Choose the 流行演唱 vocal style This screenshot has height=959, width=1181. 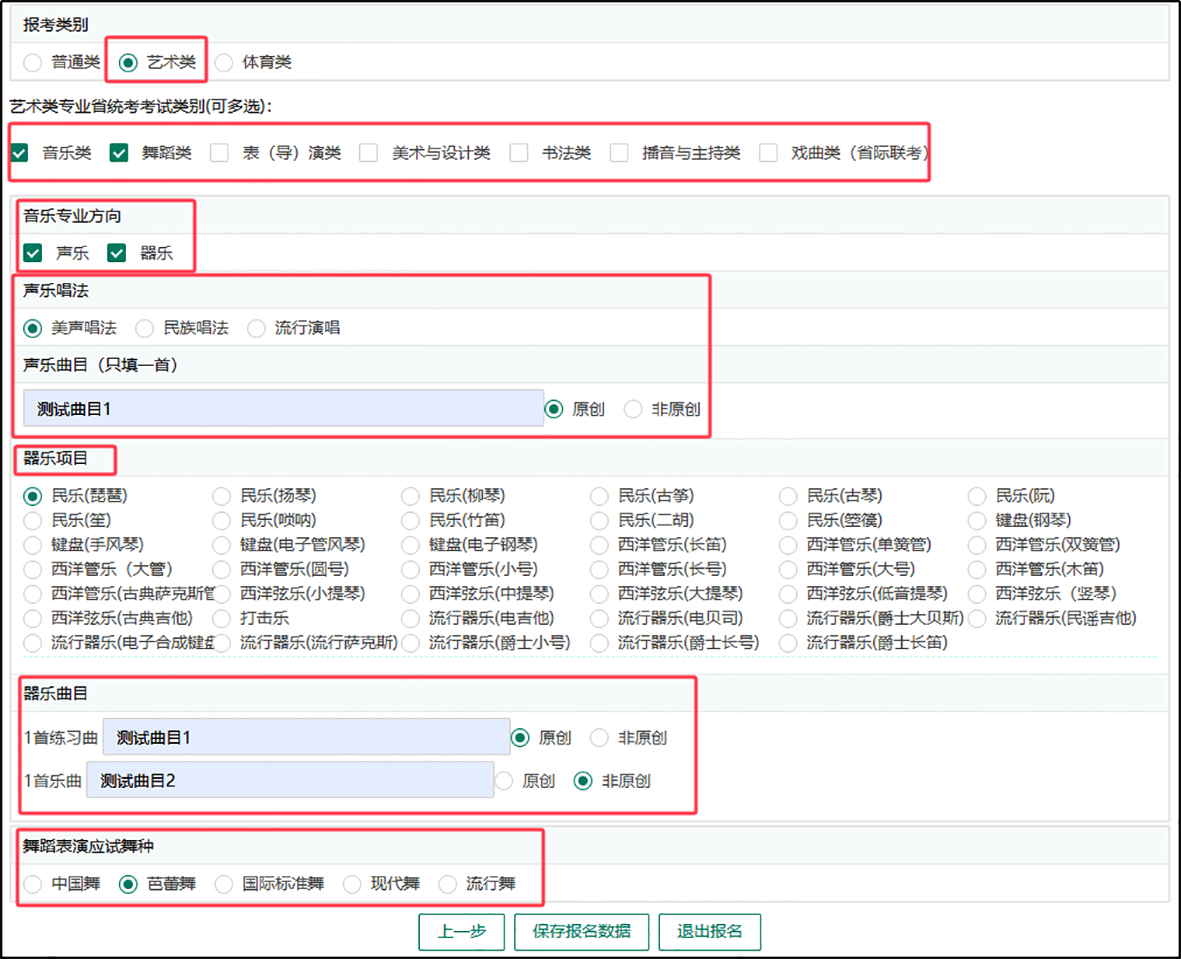click(257, 328)
